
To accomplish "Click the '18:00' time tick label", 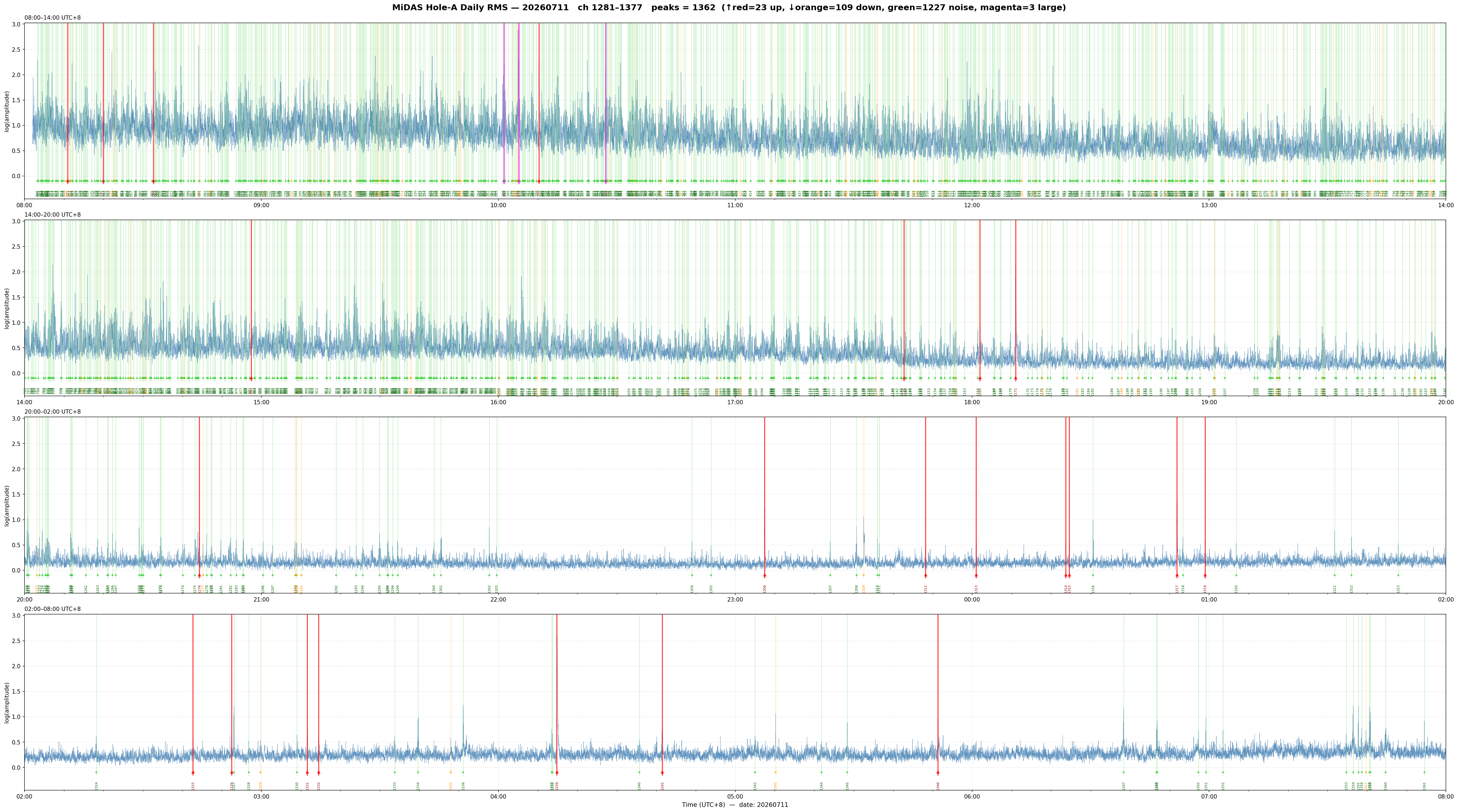I will pyautogui.click(x=972, y=402).
